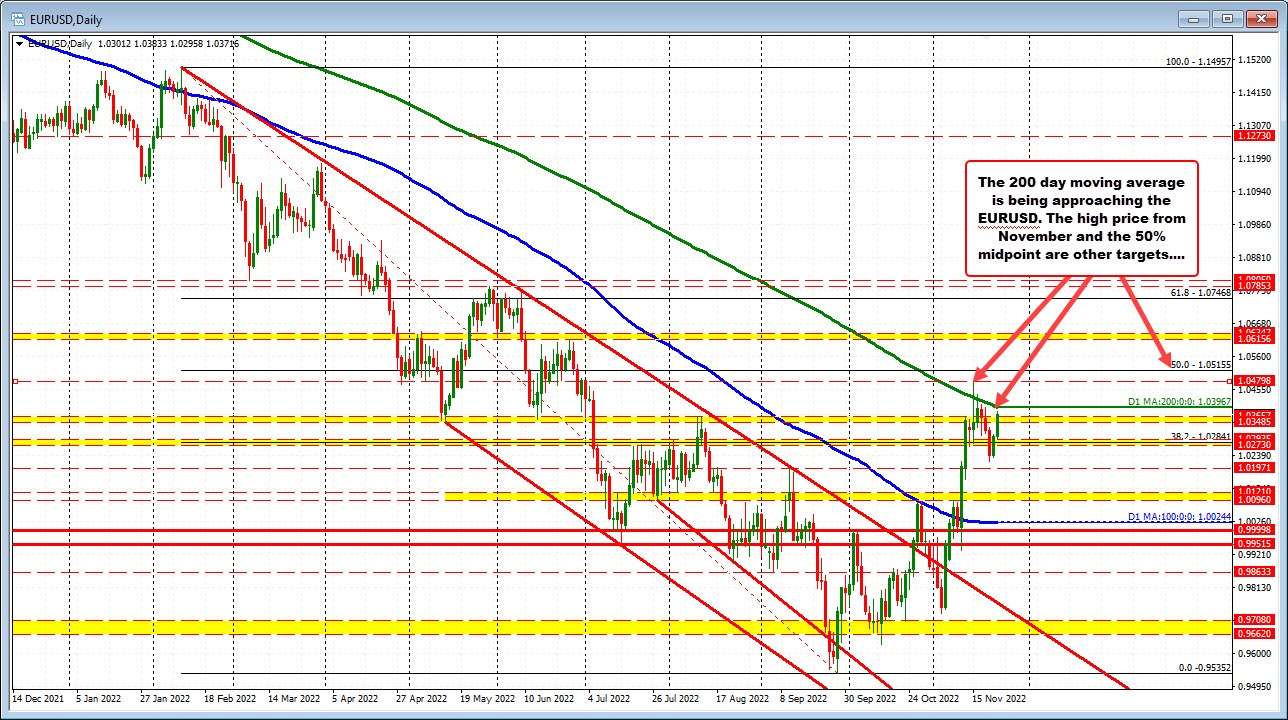The image size is (1288, 720).
Task: Collapse the OHLC data line using the triangle
Action: point(20,43)
